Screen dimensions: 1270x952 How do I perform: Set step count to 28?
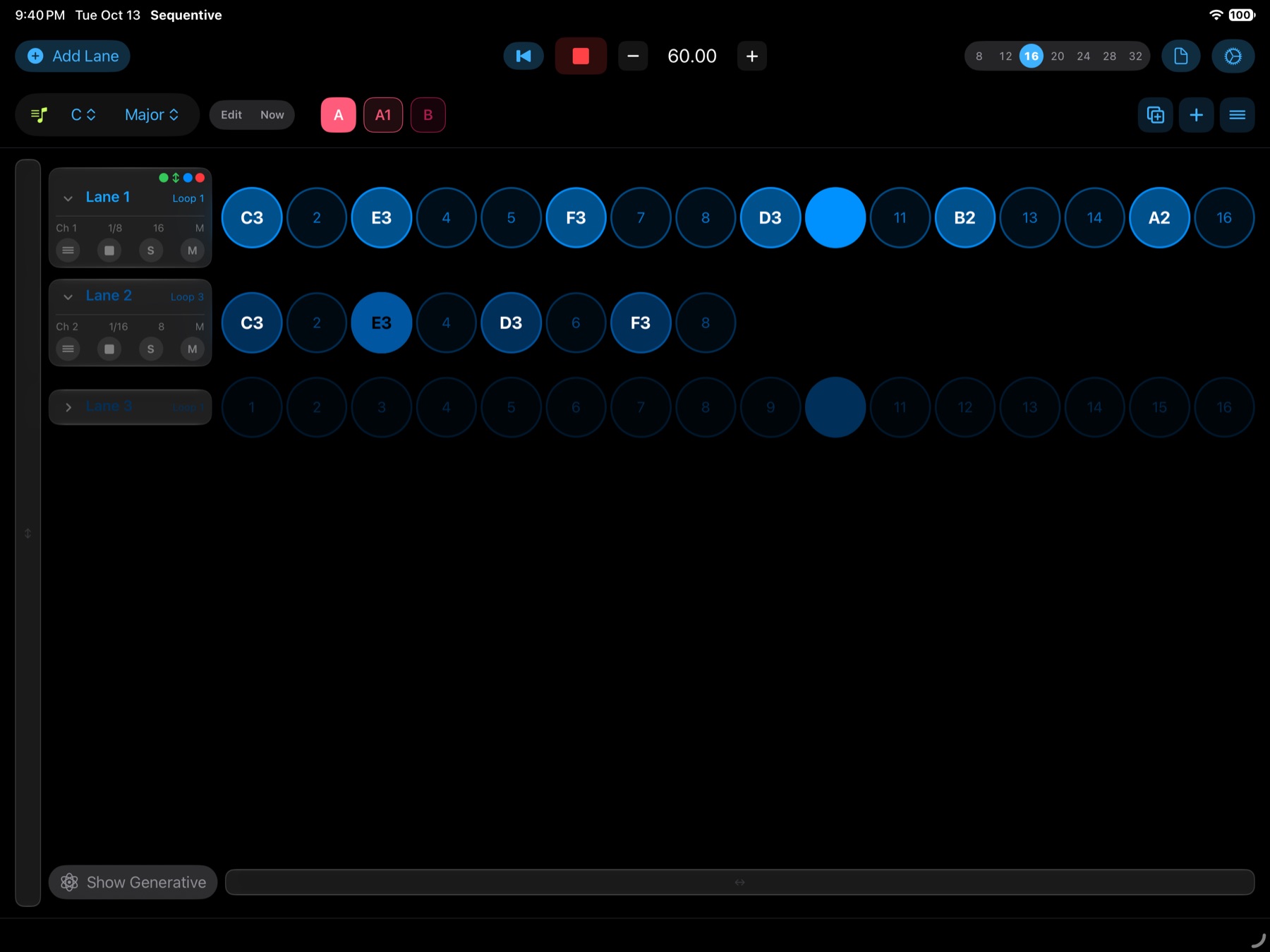pyautogui.click(x=1110, y=56)
